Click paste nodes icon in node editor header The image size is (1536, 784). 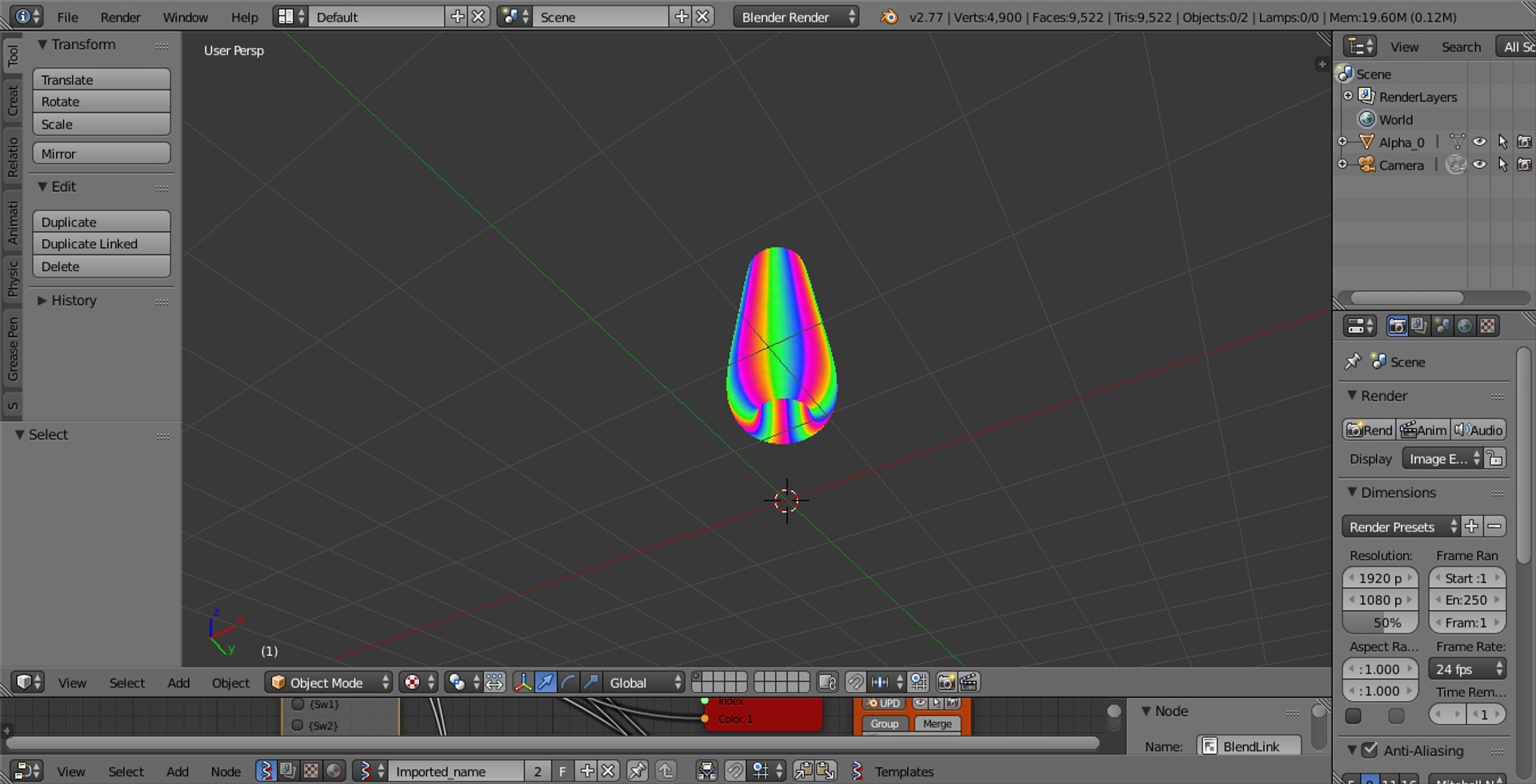[826, 771]
